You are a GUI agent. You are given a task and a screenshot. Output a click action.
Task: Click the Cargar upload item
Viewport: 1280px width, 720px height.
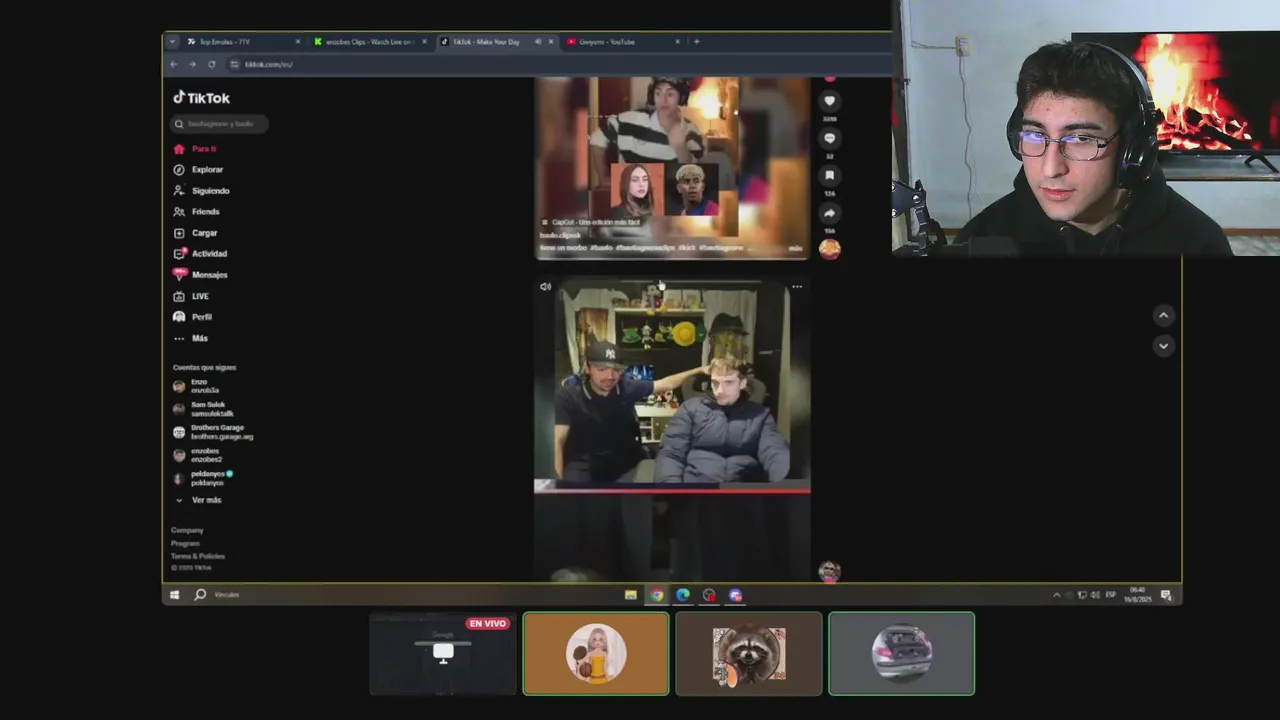[195, 233]
